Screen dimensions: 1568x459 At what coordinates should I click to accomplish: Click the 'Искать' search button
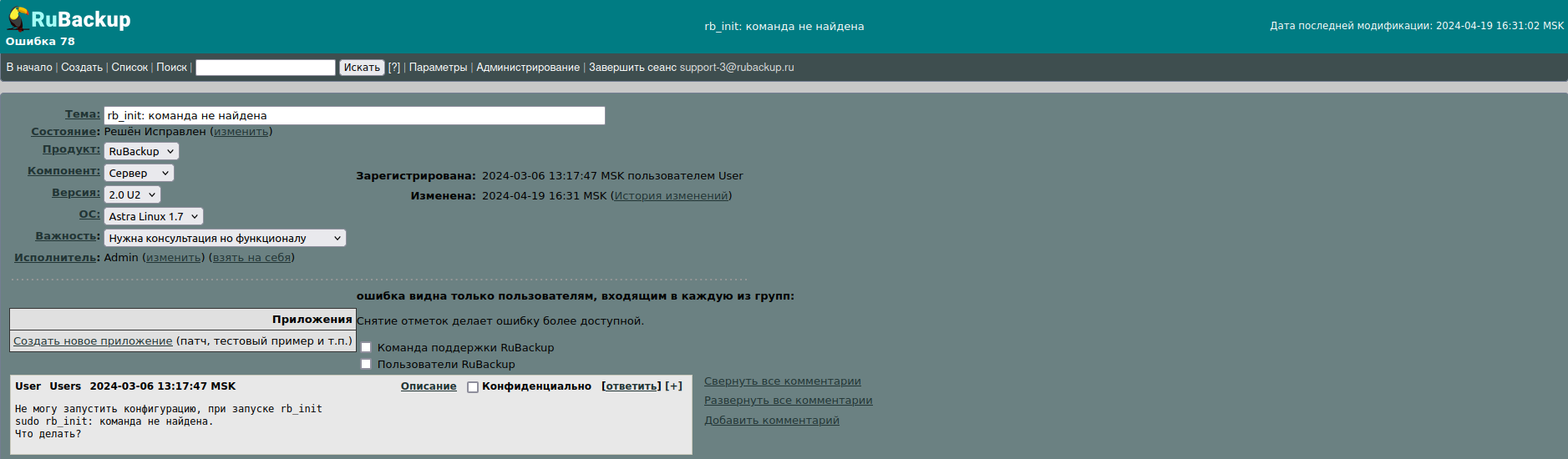pos(362,68)
